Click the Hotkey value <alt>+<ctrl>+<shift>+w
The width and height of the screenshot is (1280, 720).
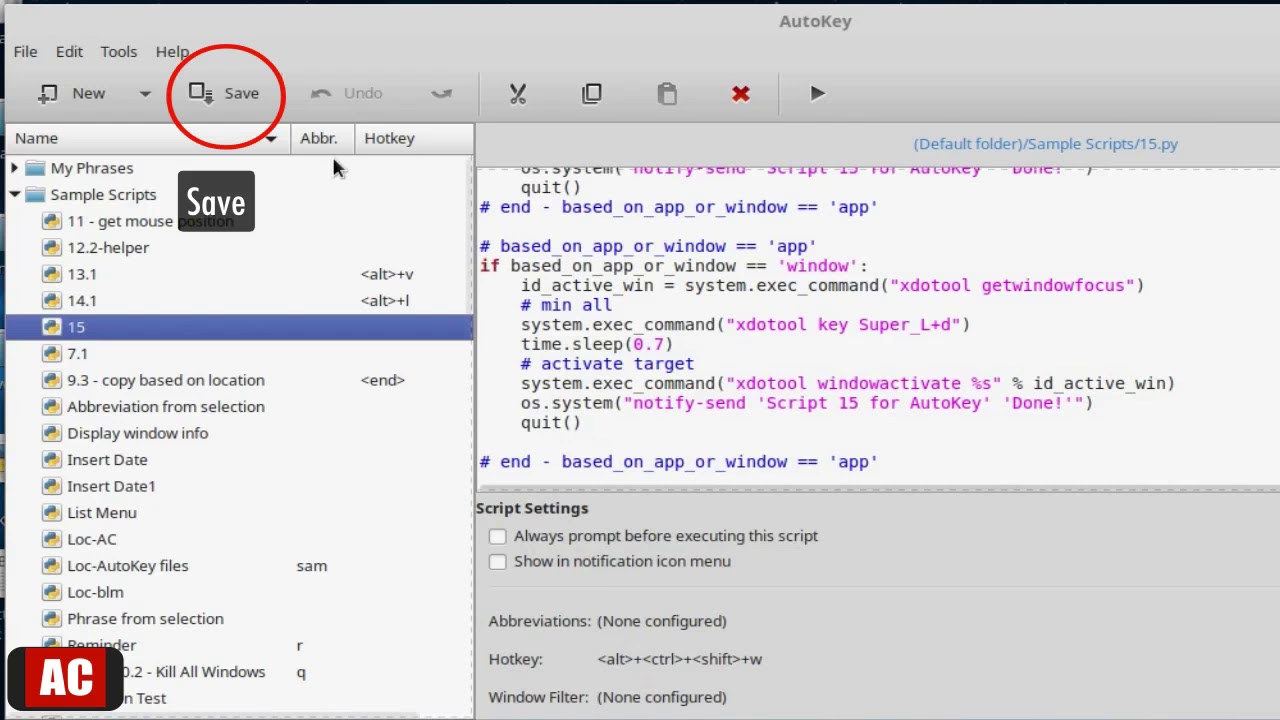coord(680,659)
